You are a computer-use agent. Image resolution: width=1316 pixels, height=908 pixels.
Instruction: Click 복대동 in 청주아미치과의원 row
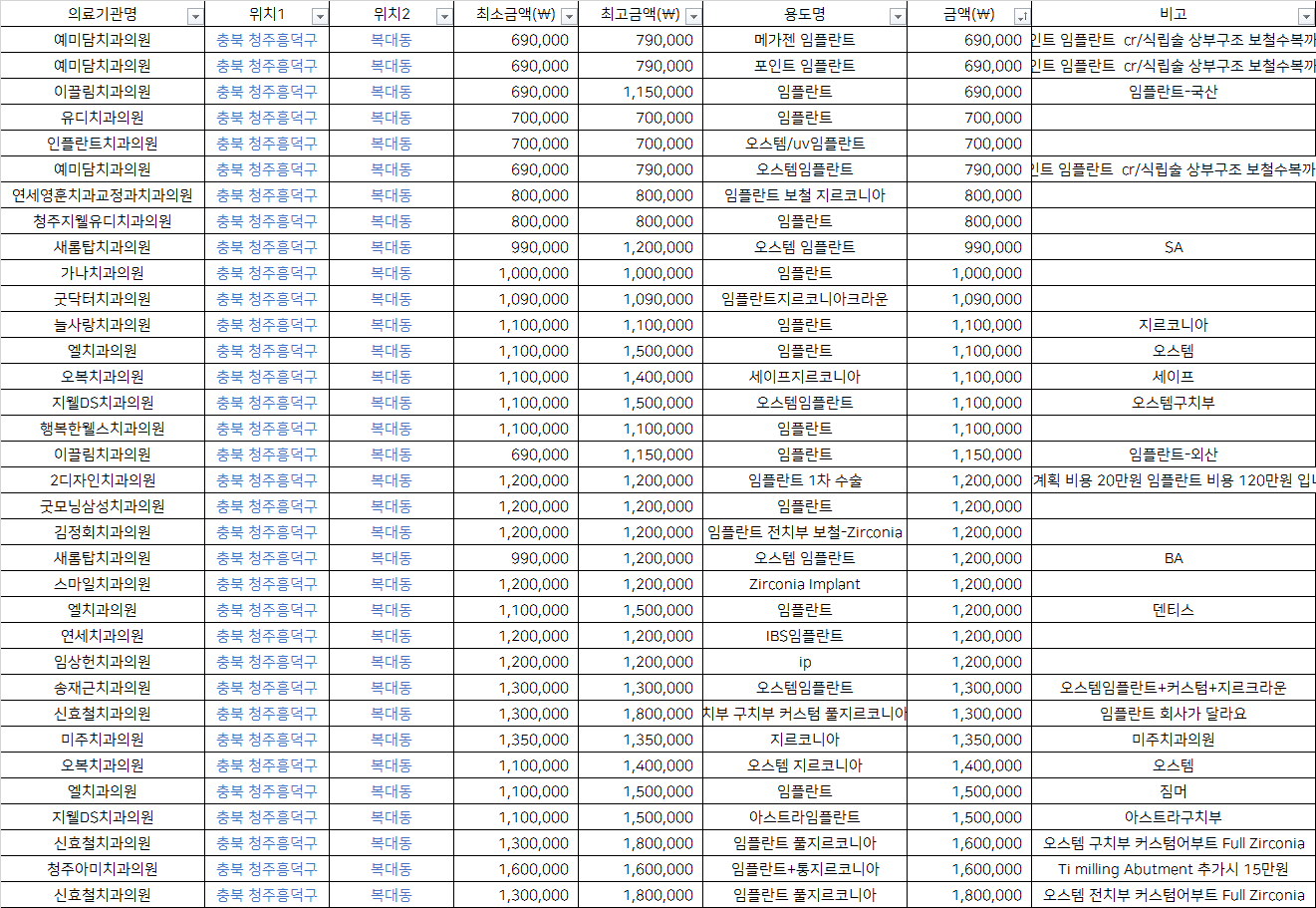point(392,869)
